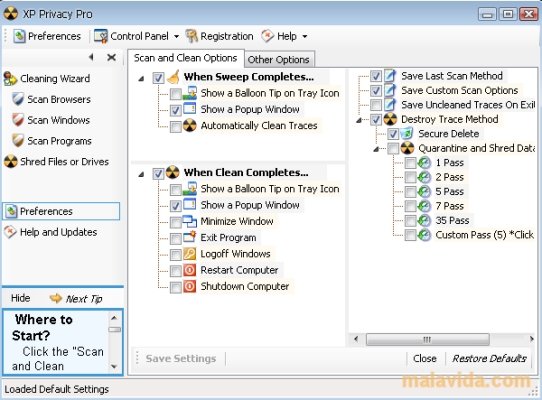Enable the Restart Computer checkbox
The height and width of the screenshot is (400, 542).
click(176, 271)
